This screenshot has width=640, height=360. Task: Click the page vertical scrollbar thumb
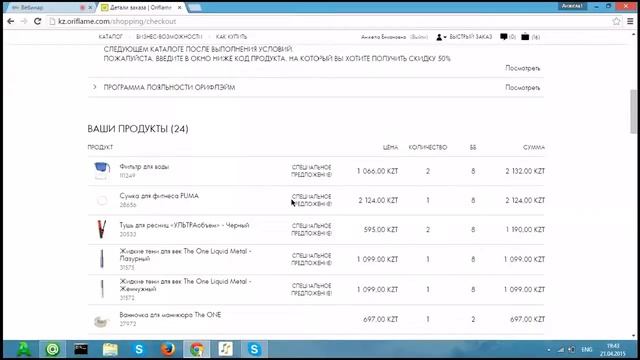[x=633, y=111]
